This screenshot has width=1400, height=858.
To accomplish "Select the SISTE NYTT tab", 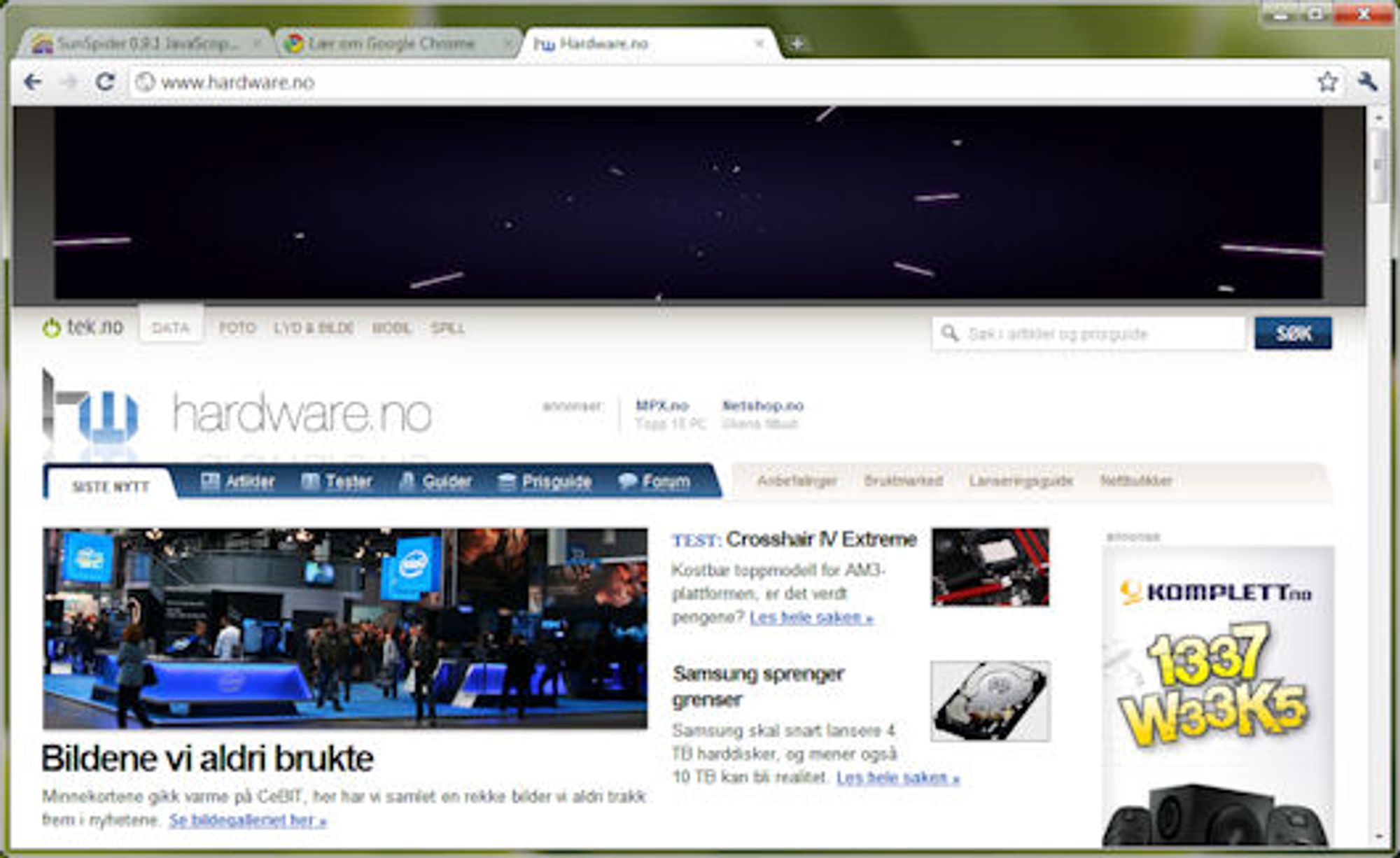I will click(x=111, y=486).
